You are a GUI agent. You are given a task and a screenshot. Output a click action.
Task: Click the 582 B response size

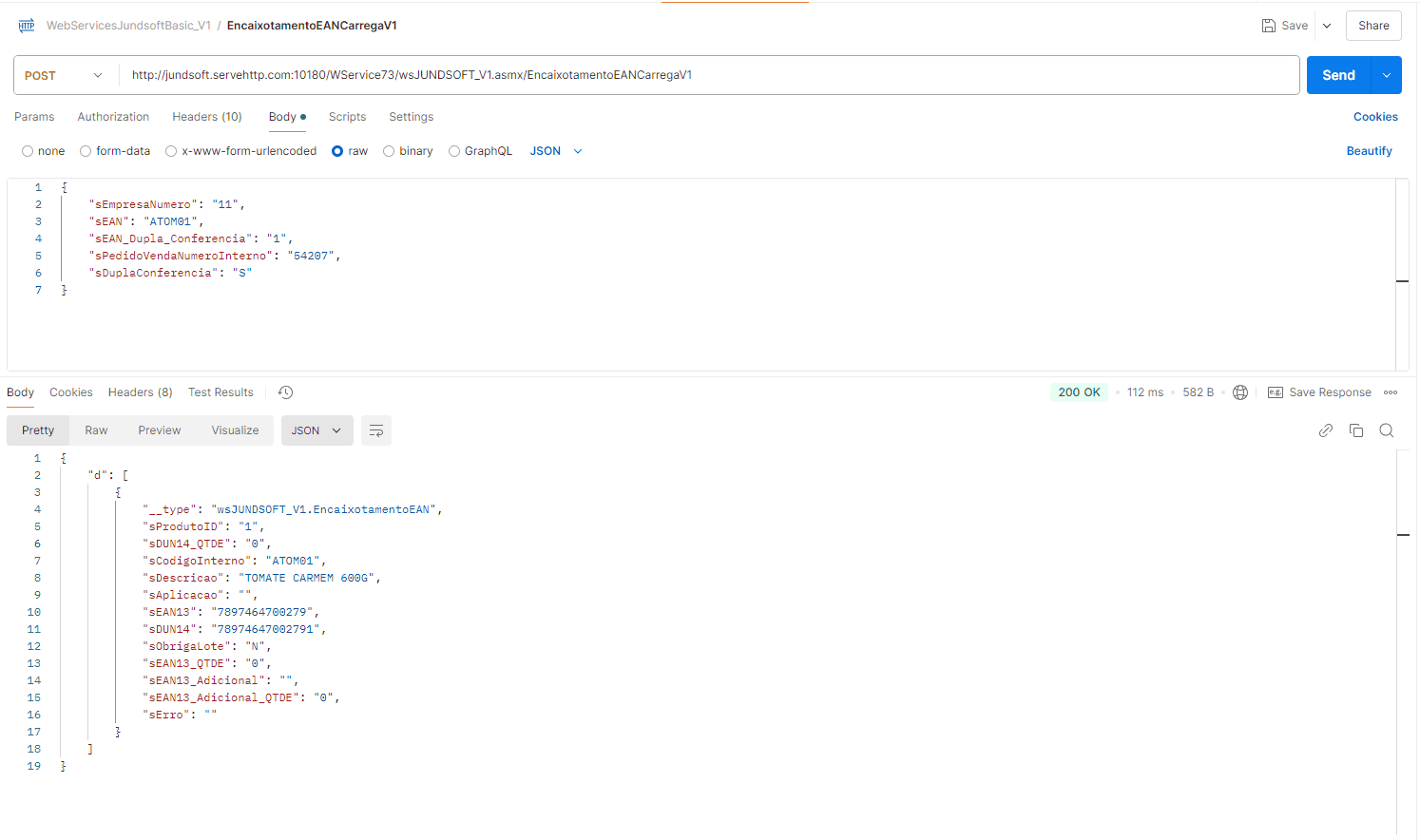[x=1198, y=392]
